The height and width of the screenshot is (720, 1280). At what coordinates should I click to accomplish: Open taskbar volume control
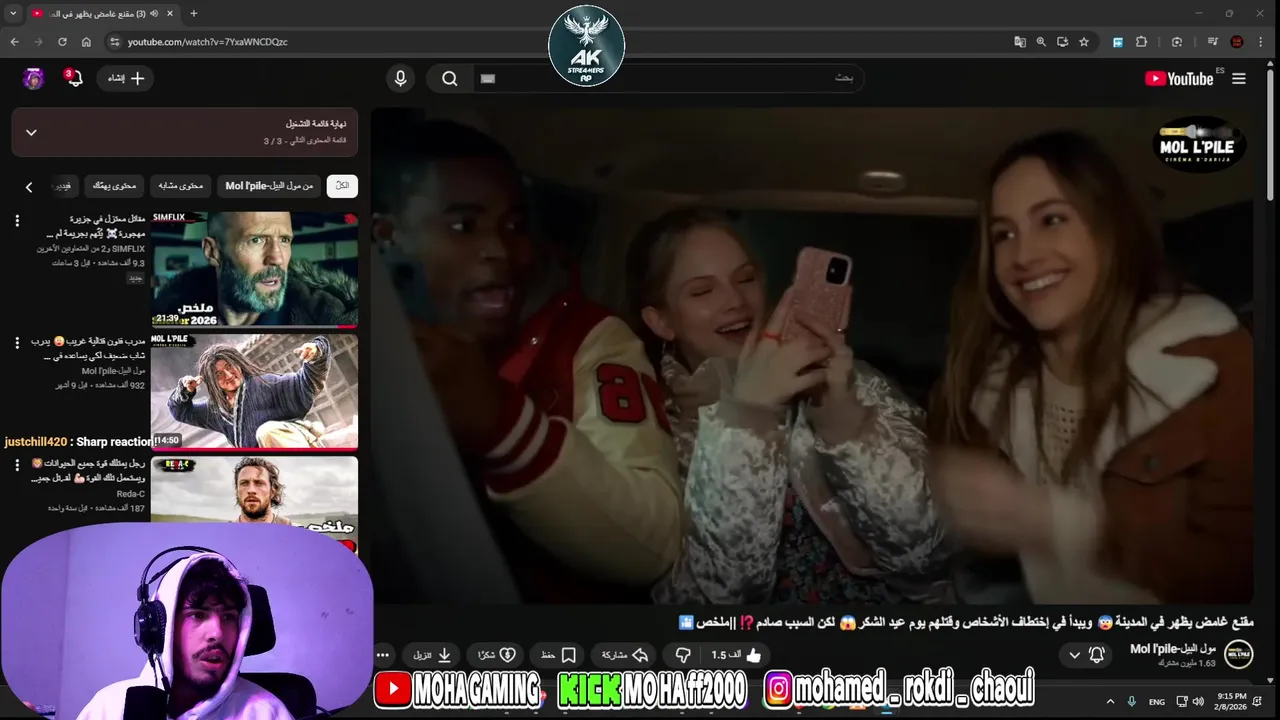[1198, 702]
